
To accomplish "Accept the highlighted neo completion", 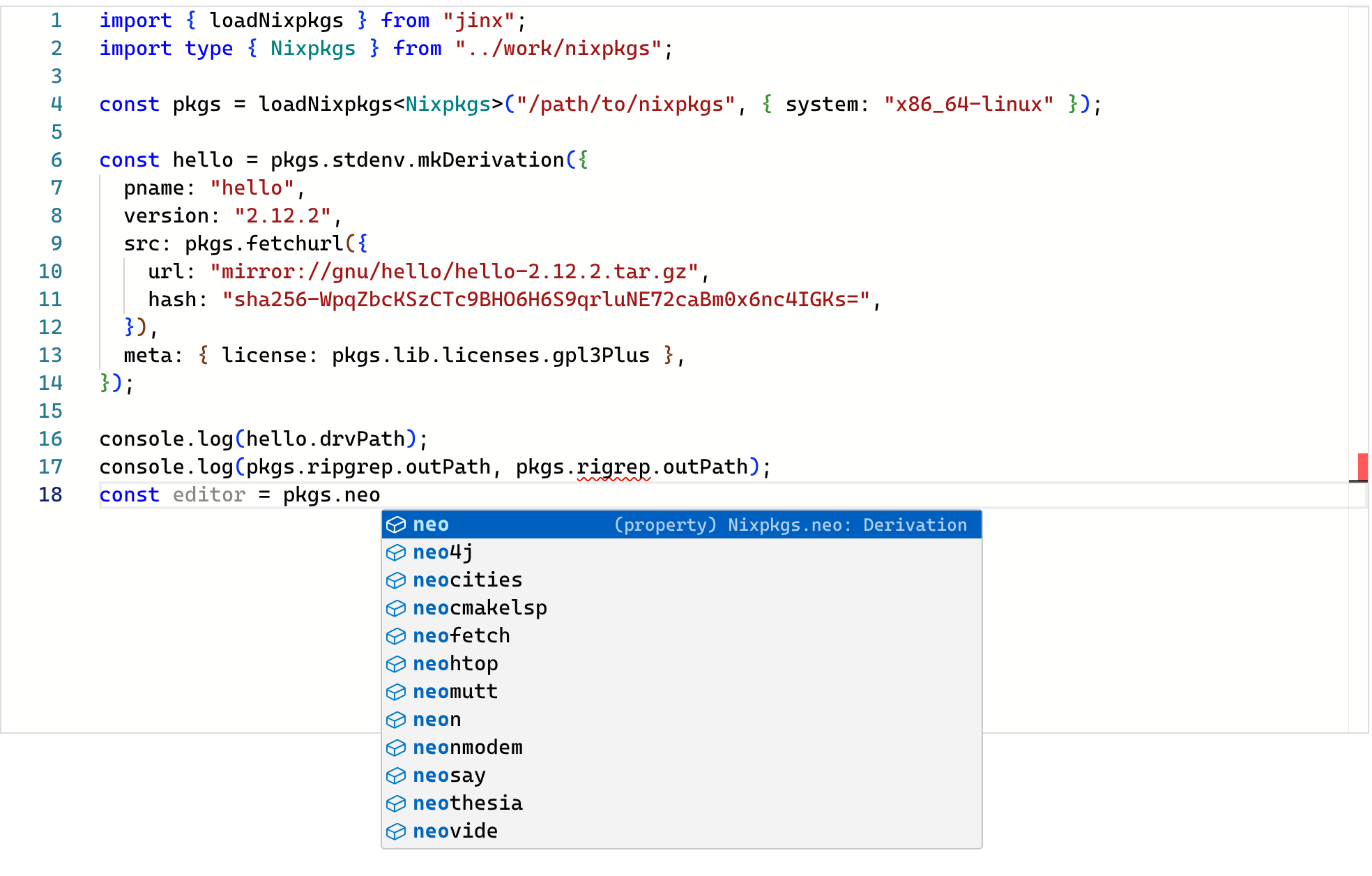I will [x=682, y=525].
